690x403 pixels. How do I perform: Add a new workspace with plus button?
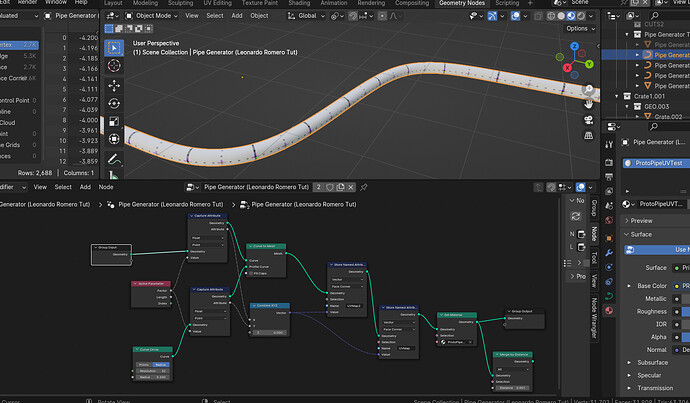pyautogui.click(x=530, y=3)
